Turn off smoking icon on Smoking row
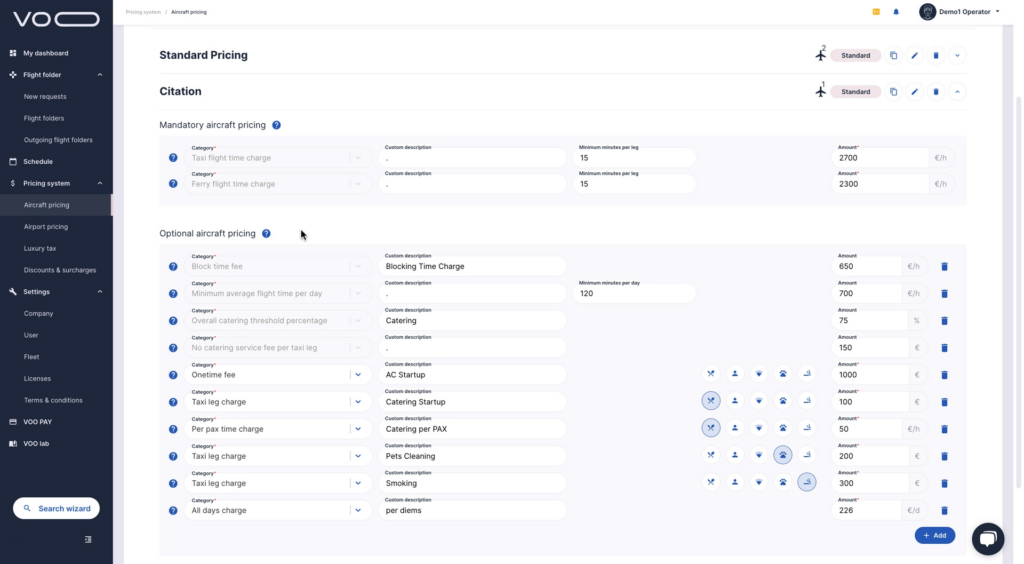Screen dimensions: 1024x564 (806, 482)
